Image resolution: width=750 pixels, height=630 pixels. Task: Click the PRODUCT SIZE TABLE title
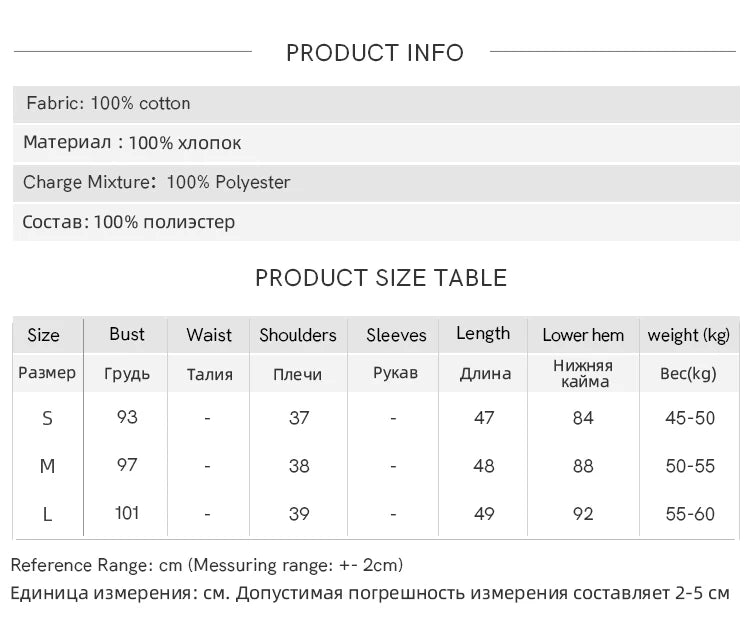coord(381,278)
